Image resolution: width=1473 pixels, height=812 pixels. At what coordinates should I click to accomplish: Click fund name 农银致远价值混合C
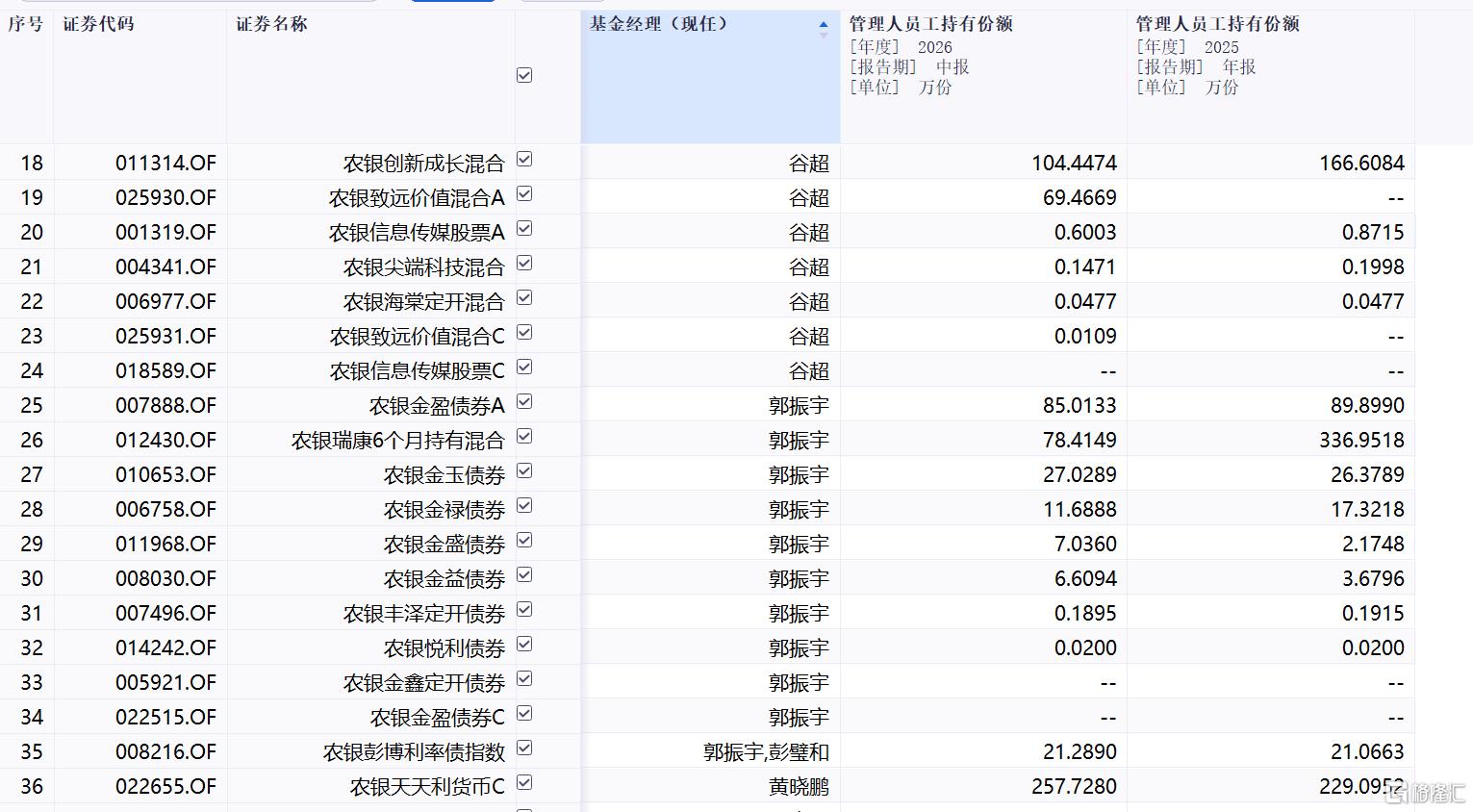coord(418,337)
